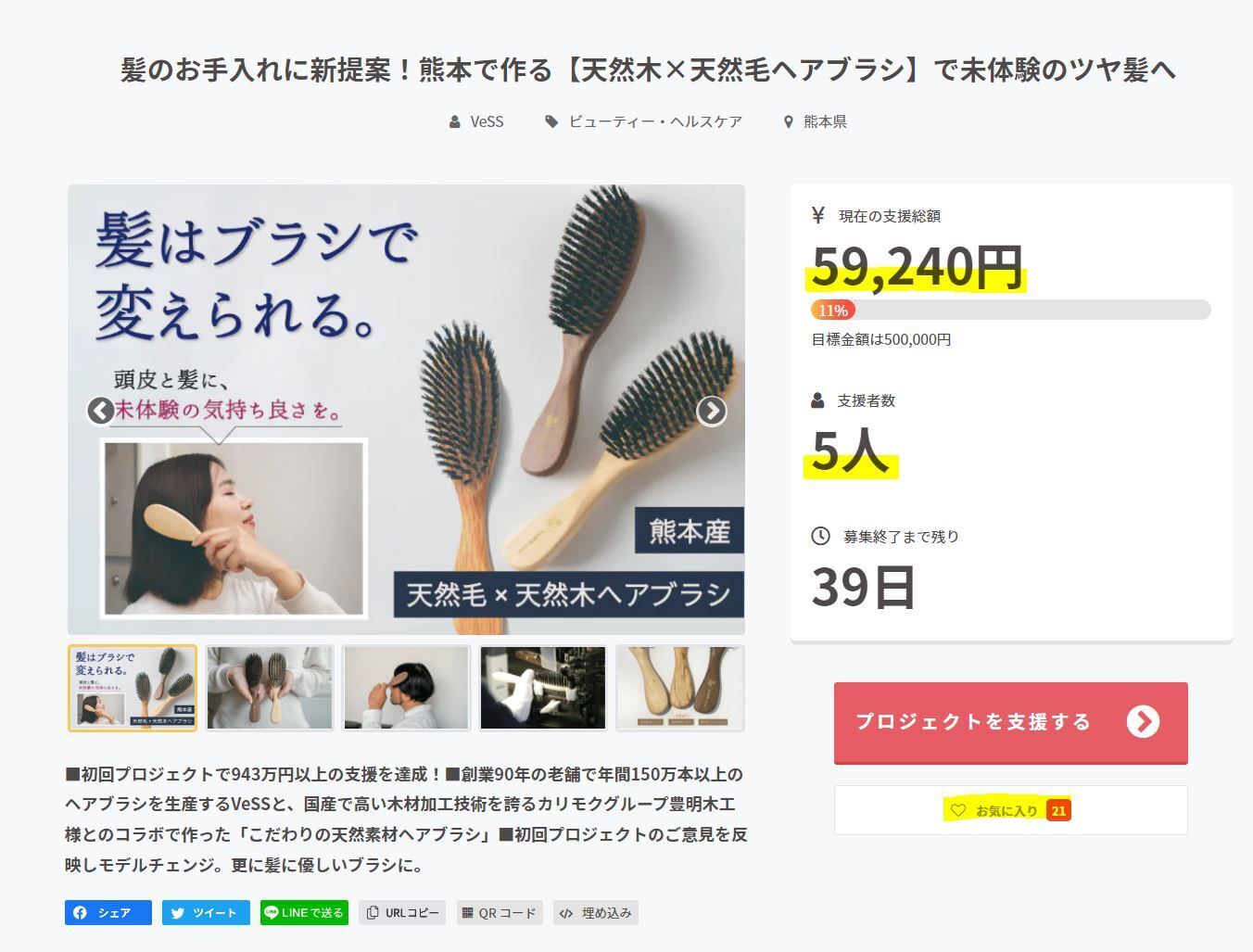
Task: Advance carousel with right arrow icon
Action: (x=711, y=411)
